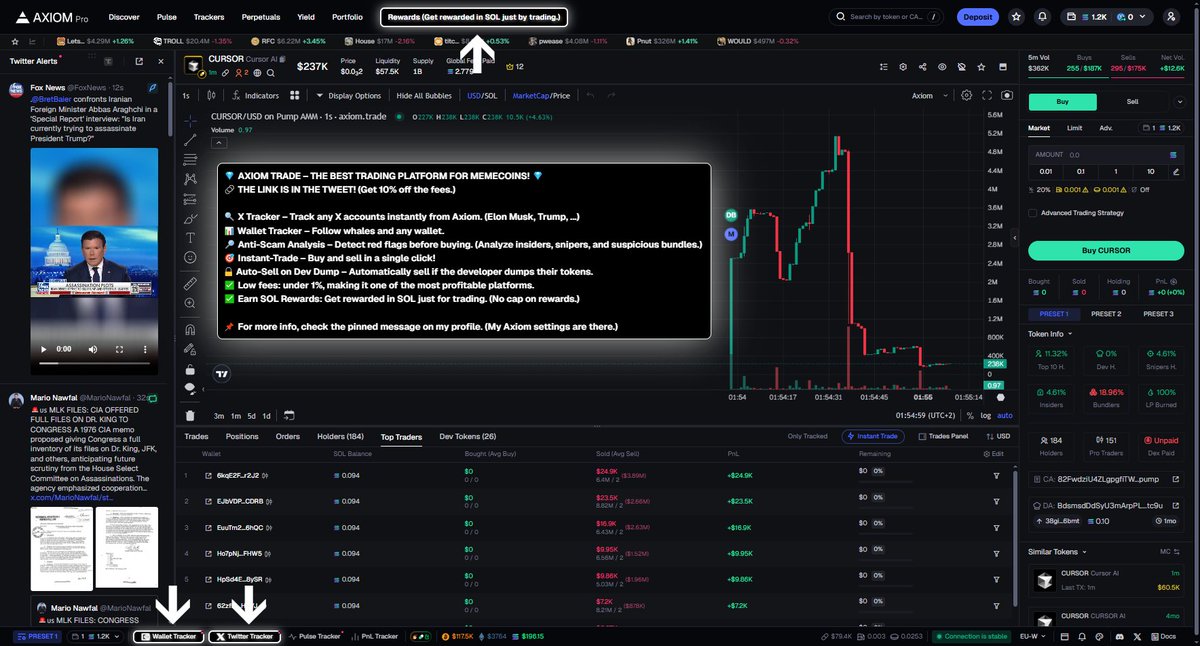Switch to the Holders (184) tab
The image size is (1200, 646).
pyautogui.click(x=340, y=436)
